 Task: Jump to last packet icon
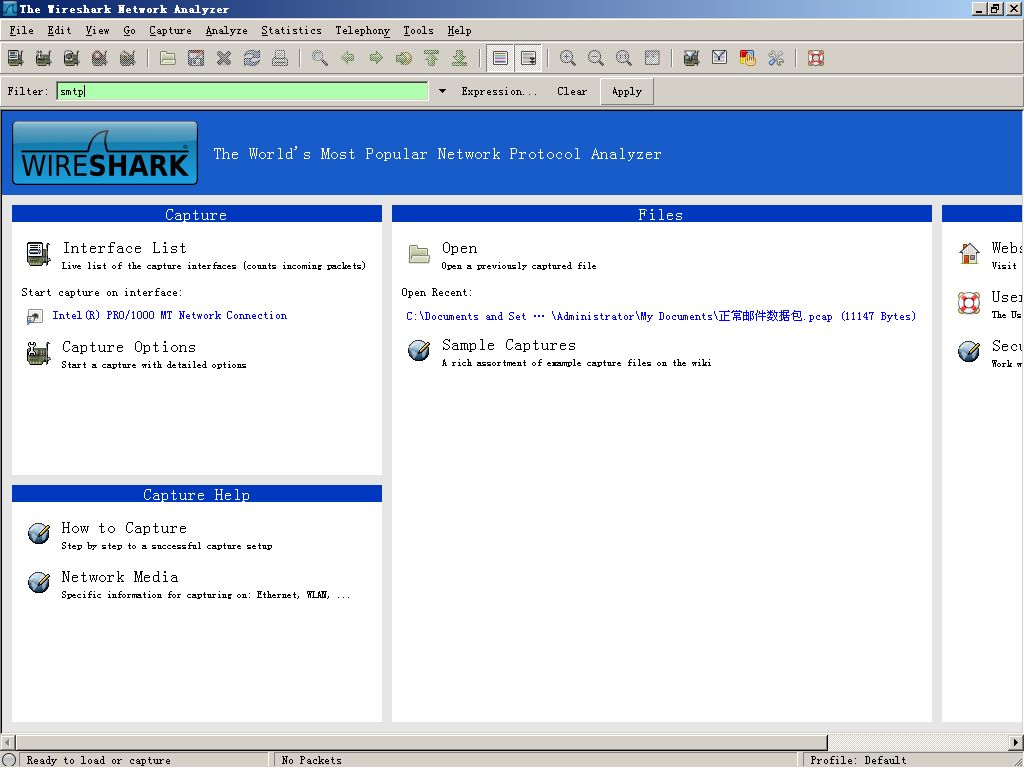460,58
